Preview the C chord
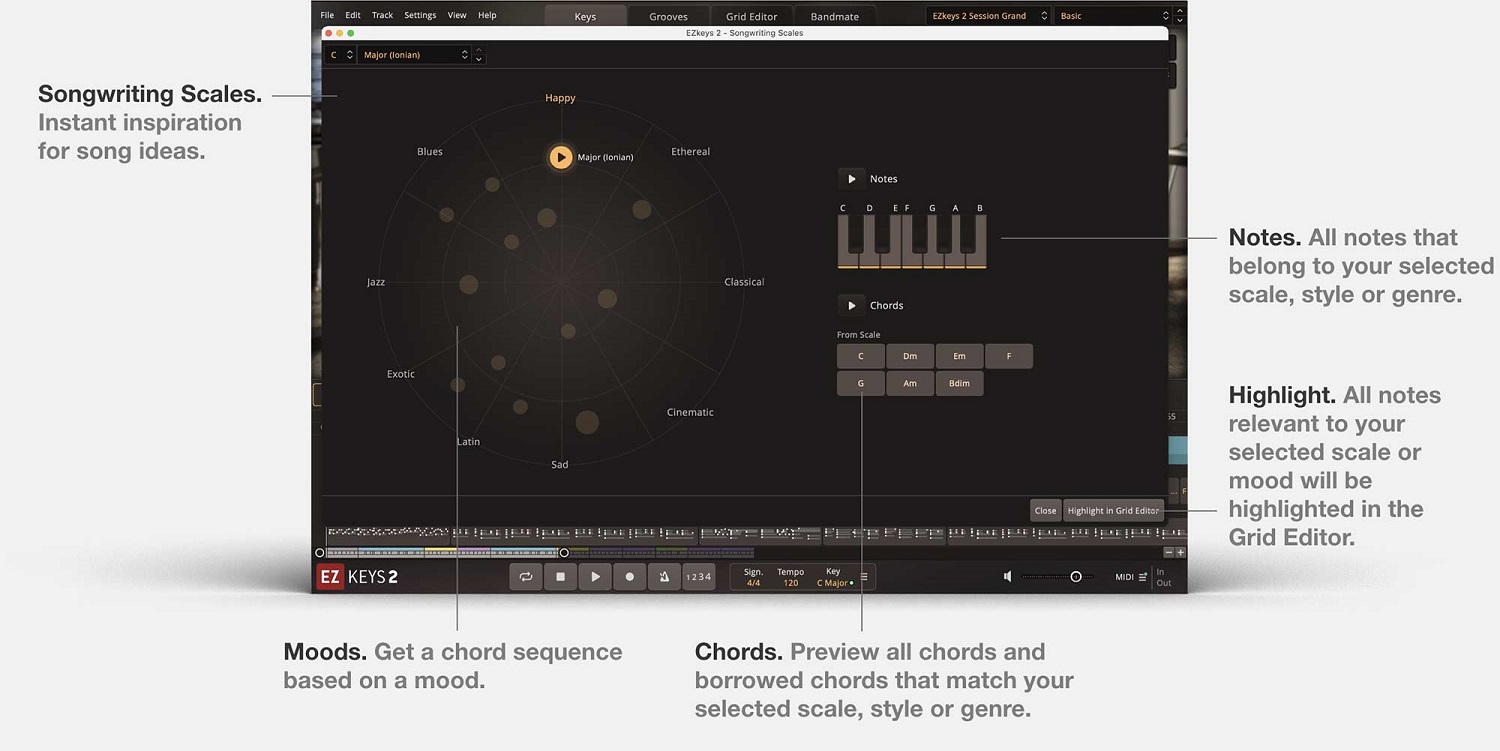 (x=861, y=356)
